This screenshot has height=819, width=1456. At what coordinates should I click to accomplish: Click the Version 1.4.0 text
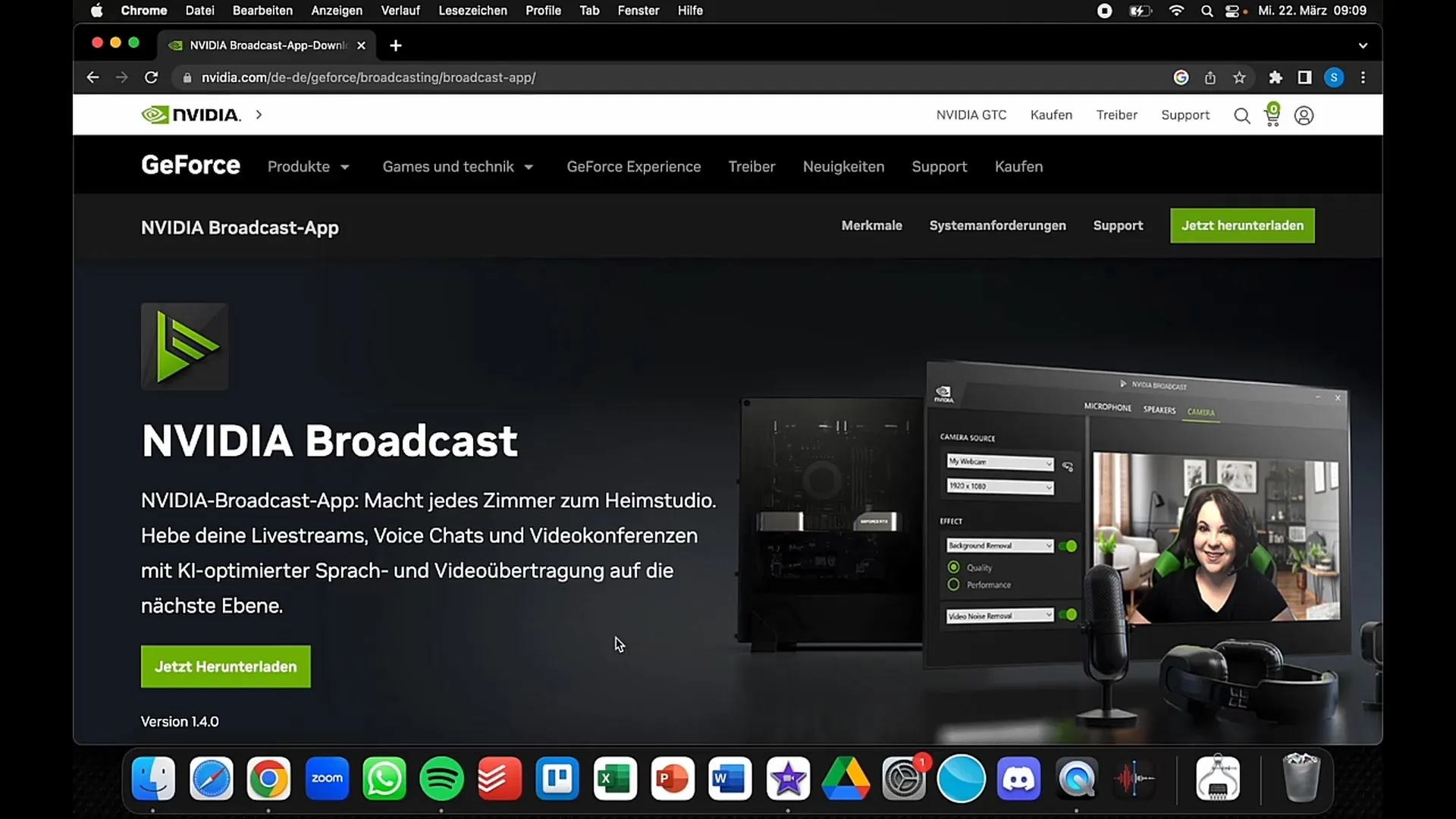point(180,722)
